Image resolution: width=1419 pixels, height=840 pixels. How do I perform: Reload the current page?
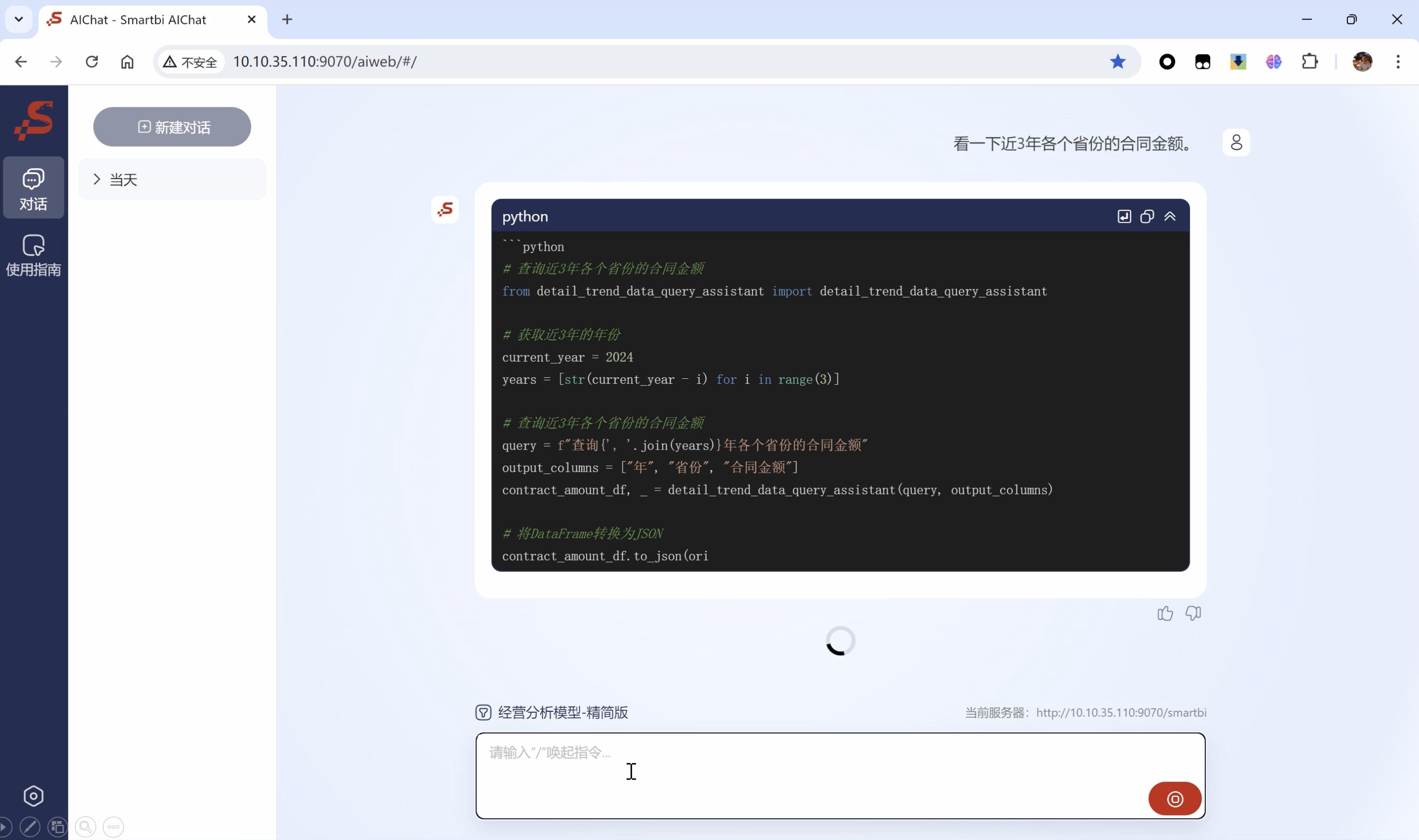[92, 62]
